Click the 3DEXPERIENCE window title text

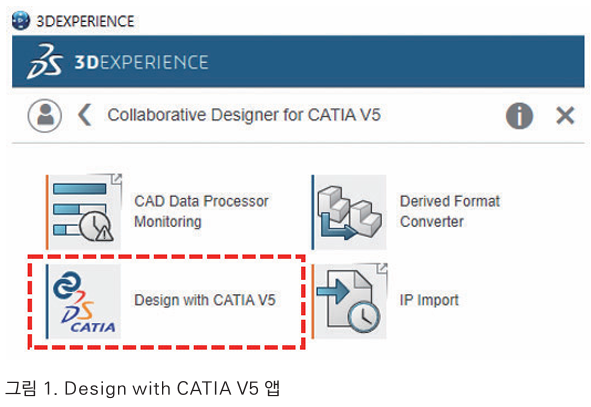85,21
